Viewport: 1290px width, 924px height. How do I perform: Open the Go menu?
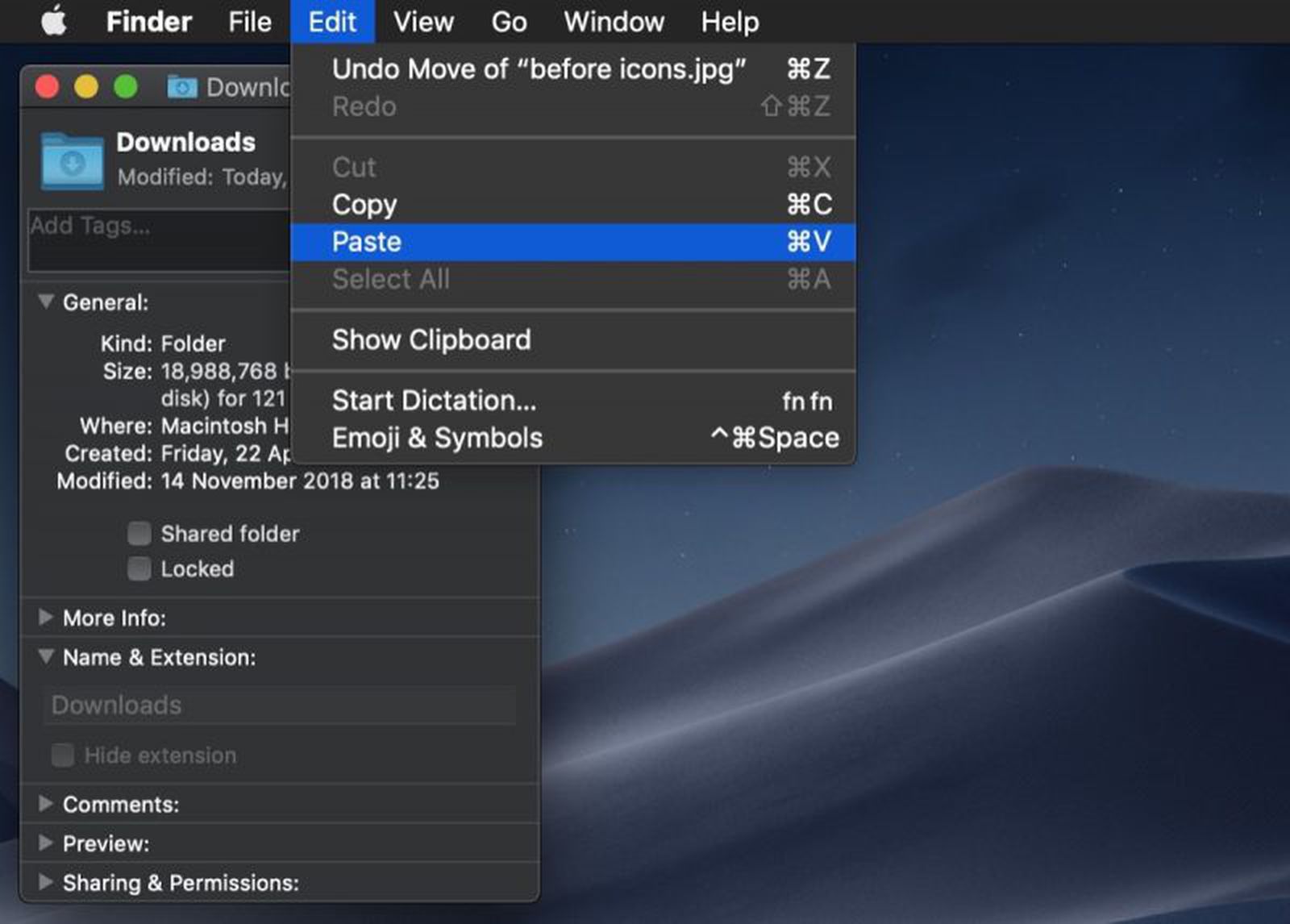508,22
